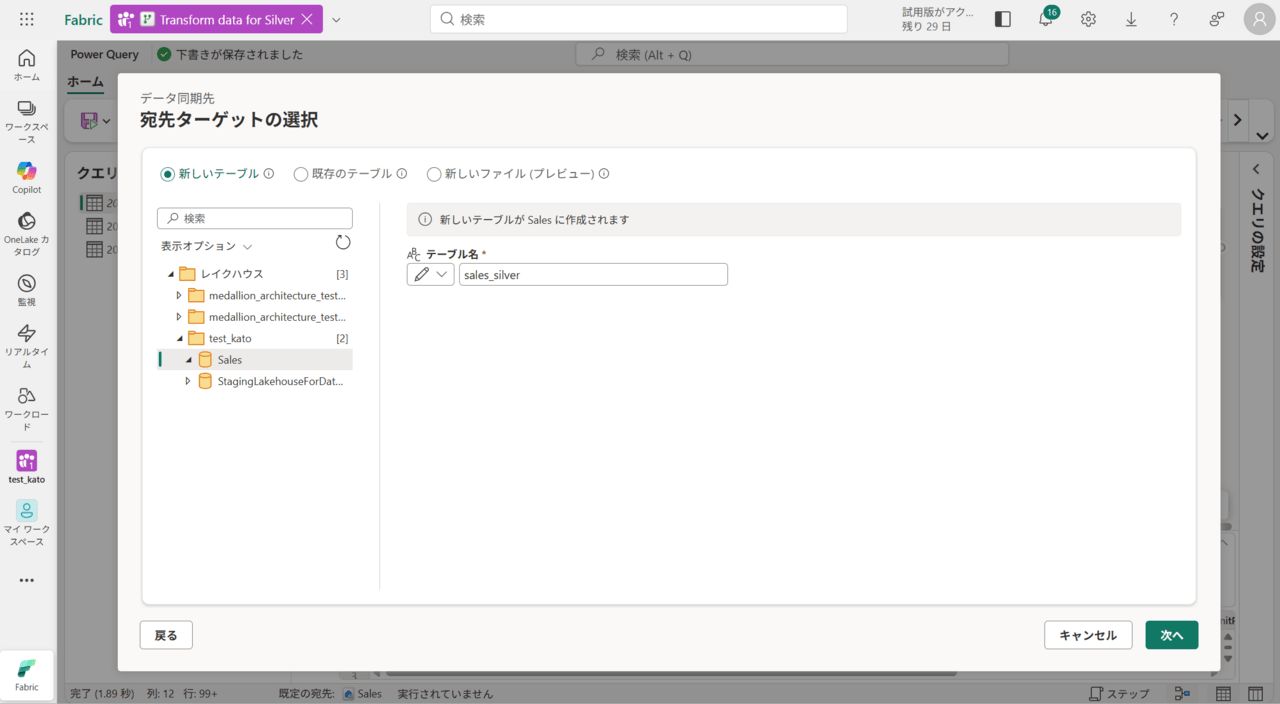
Task: Select the Sales lakehouse tree item
Action: 230,360
